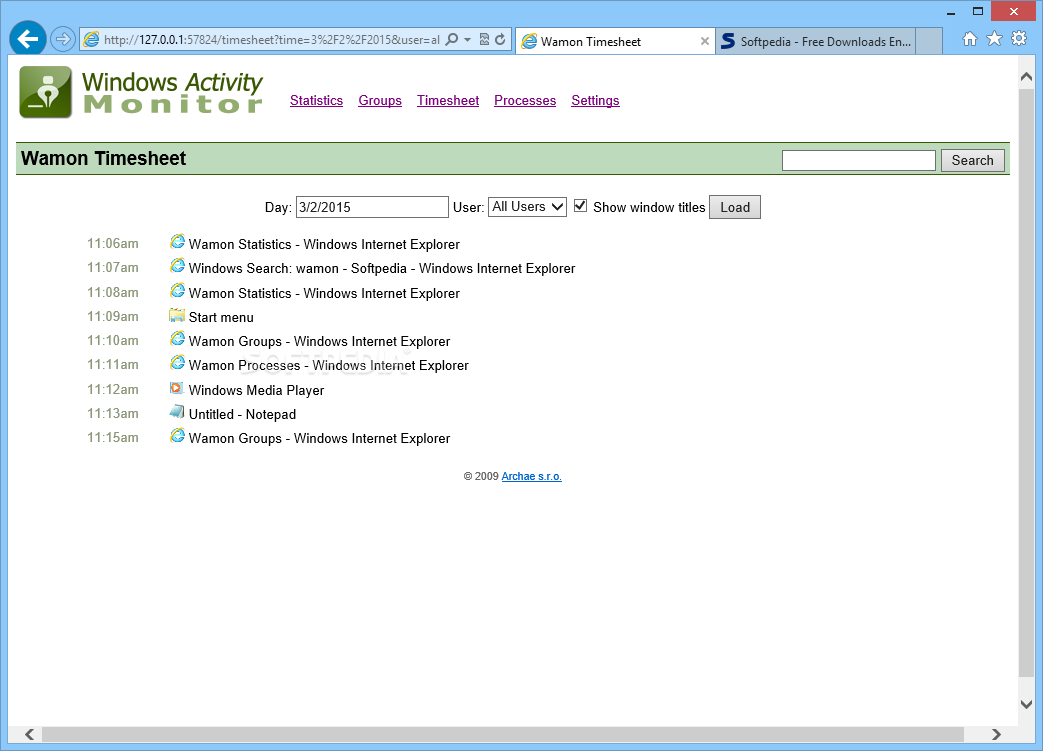Switch to the Softpedia tab

click(x=816, y=41)
